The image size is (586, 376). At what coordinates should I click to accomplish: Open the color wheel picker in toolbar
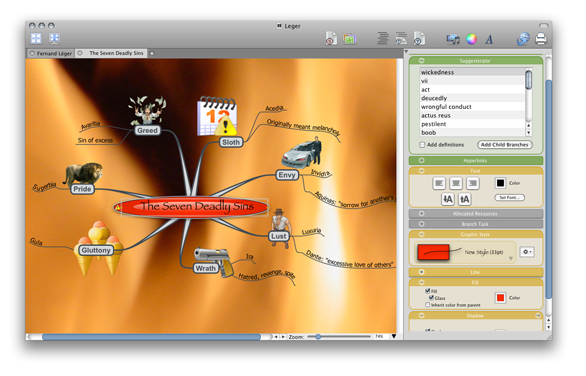(x=471, y=39)
